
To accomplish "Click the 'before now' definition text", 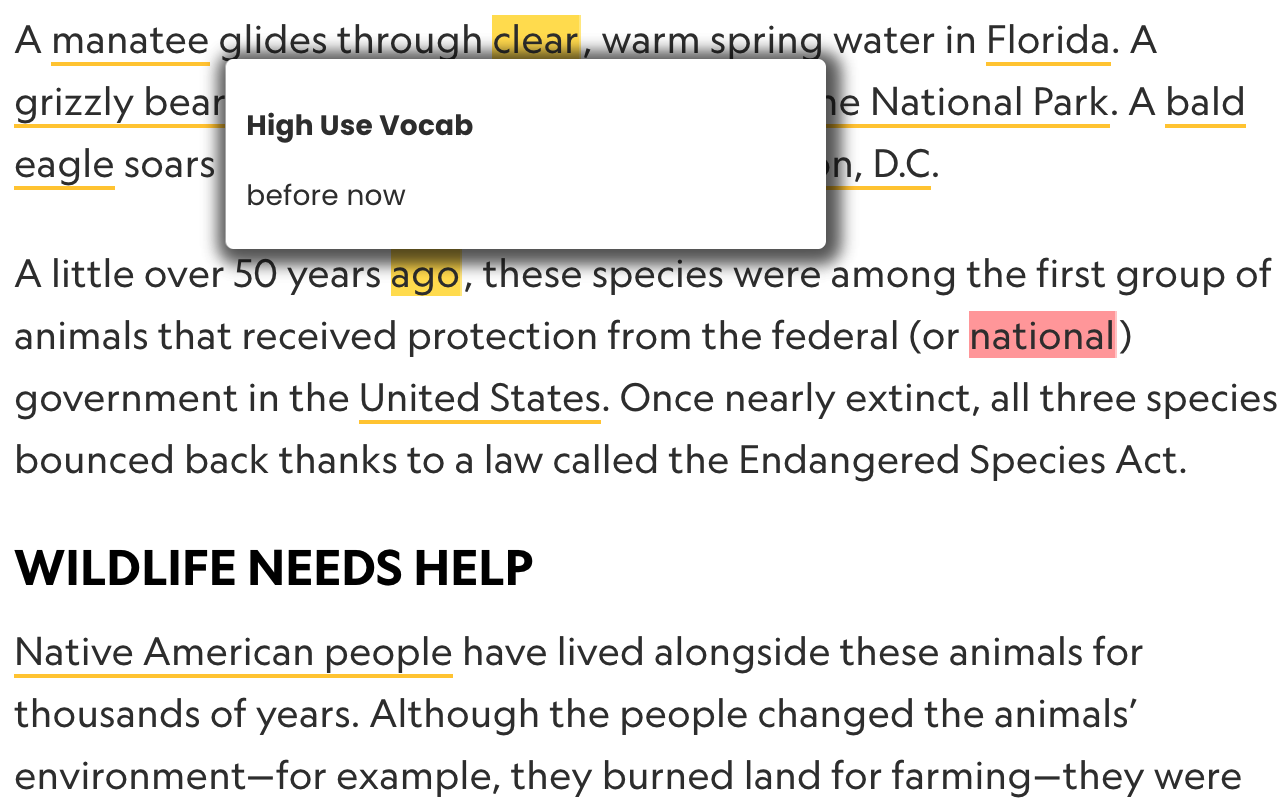I will [x=326, y=195].
